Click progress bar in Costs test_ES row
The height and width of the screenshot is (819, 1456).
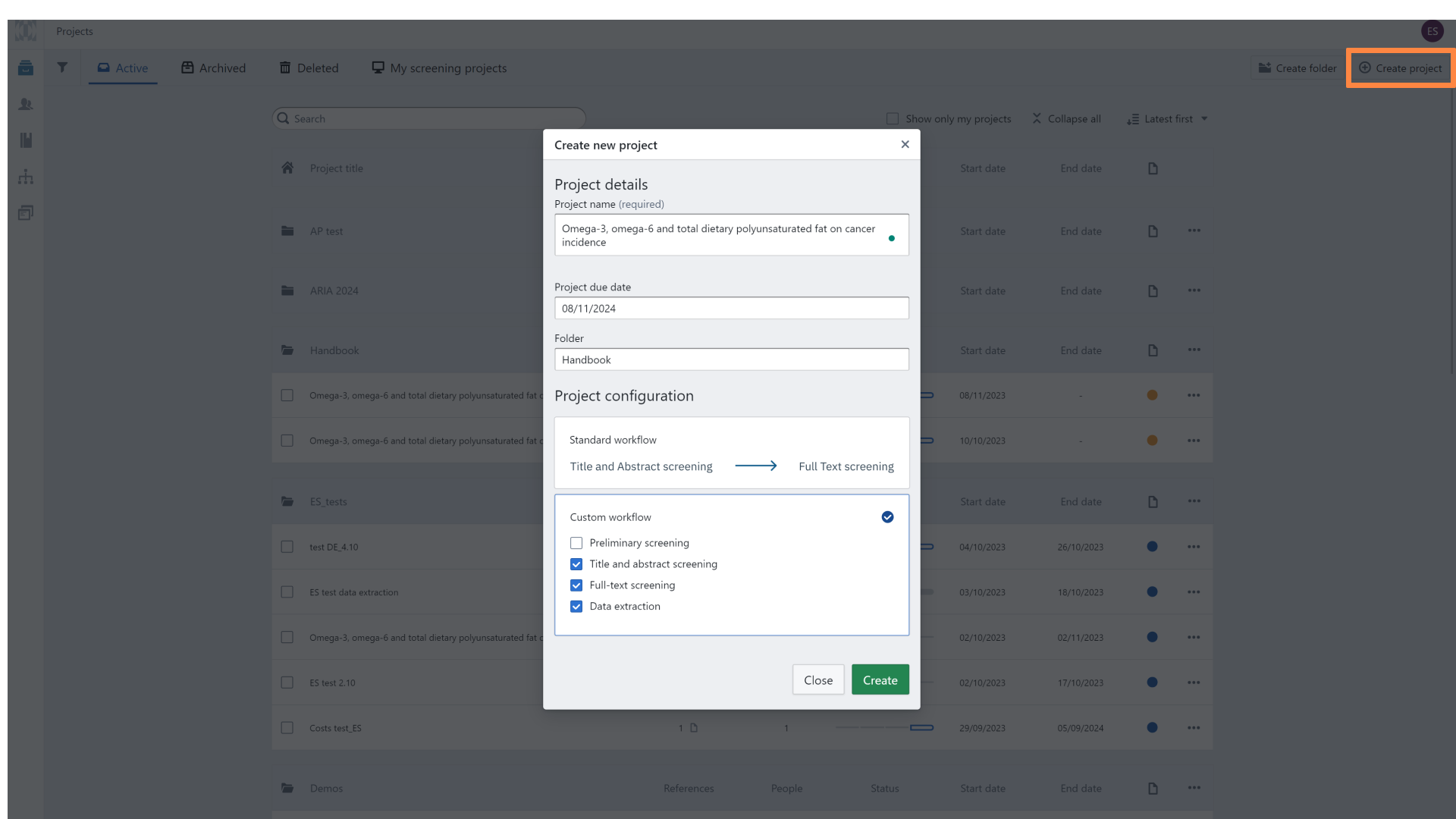884,728
